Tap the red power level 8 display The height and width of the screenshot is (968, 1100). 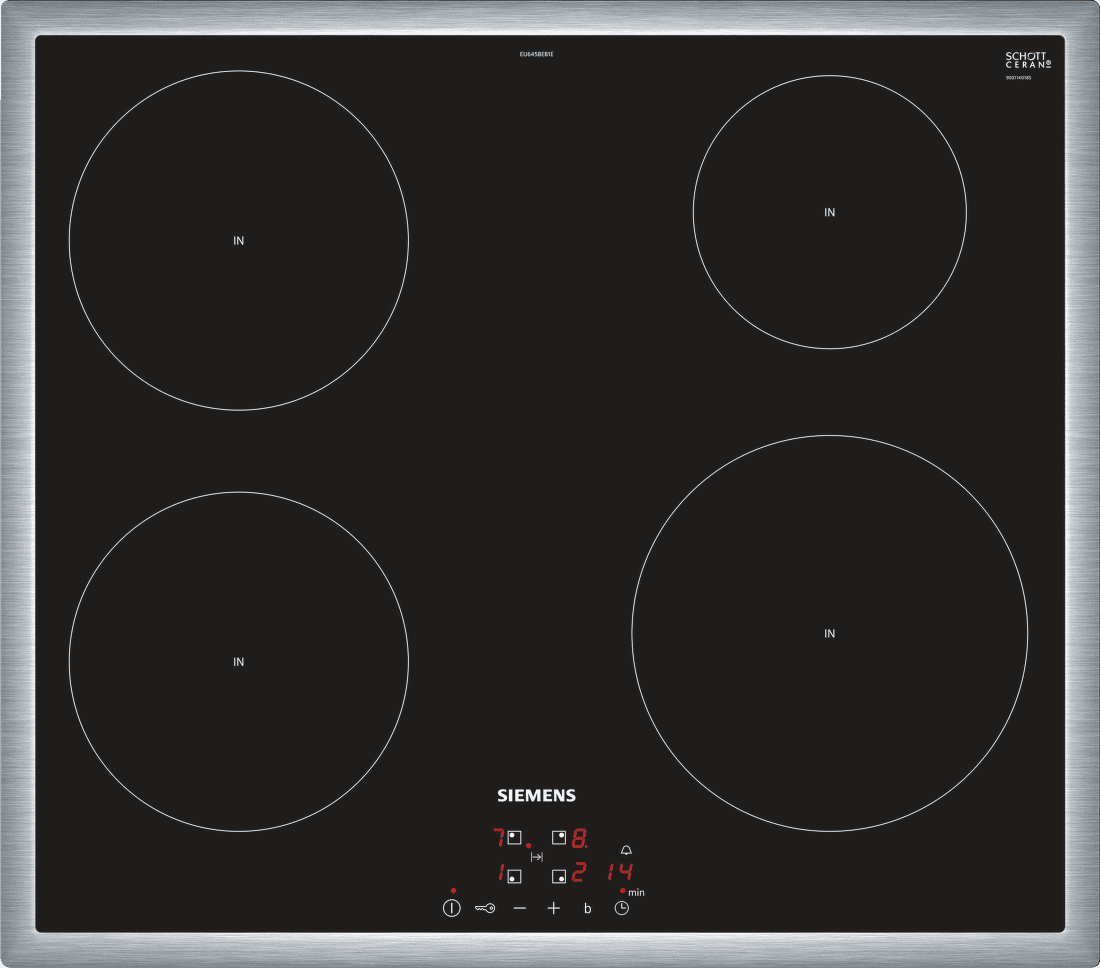coord(579,838)
